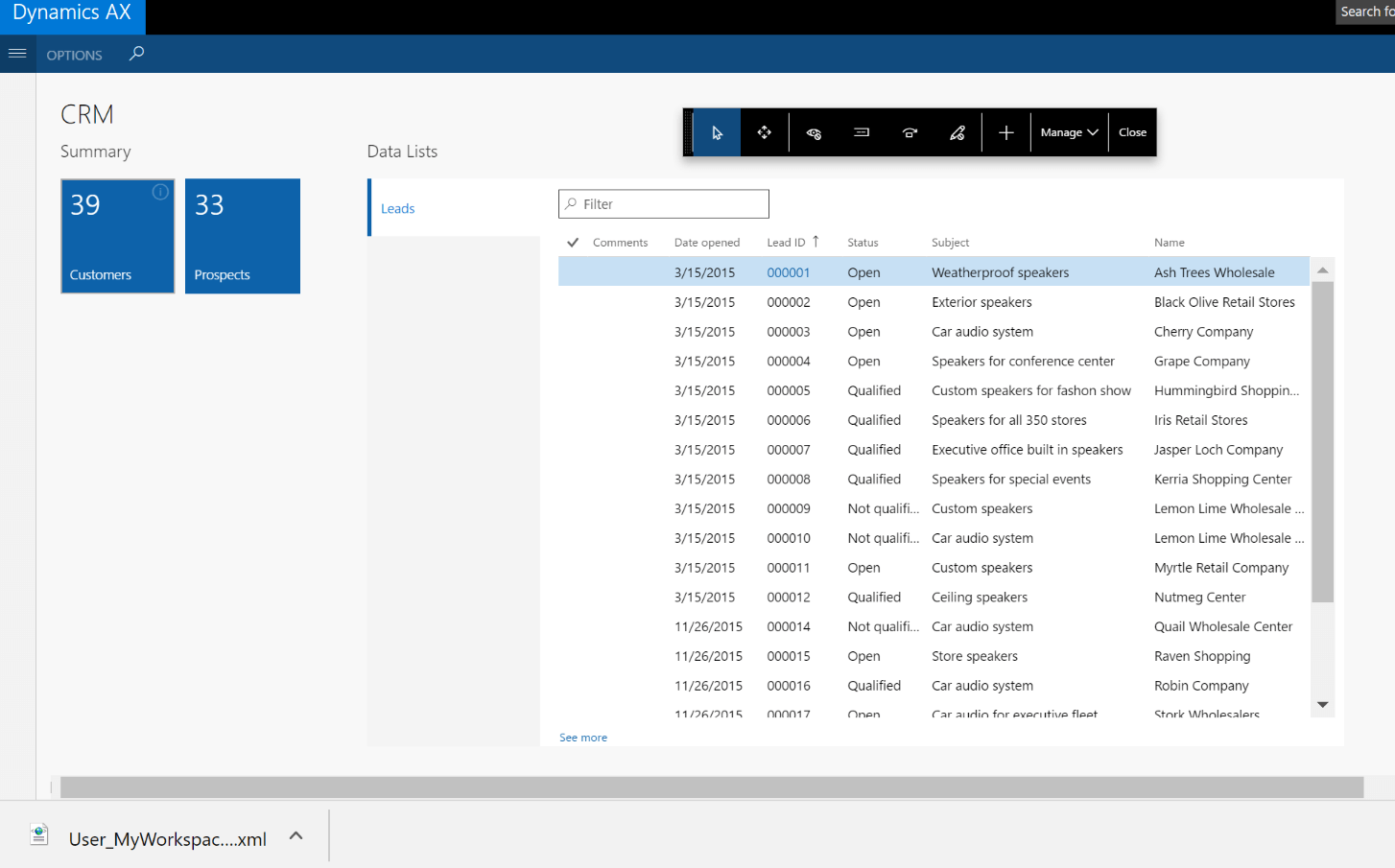Click the Hide tool eye icon
The image size is (1395, 868).
pyautogui.click(x=814, y=132)
